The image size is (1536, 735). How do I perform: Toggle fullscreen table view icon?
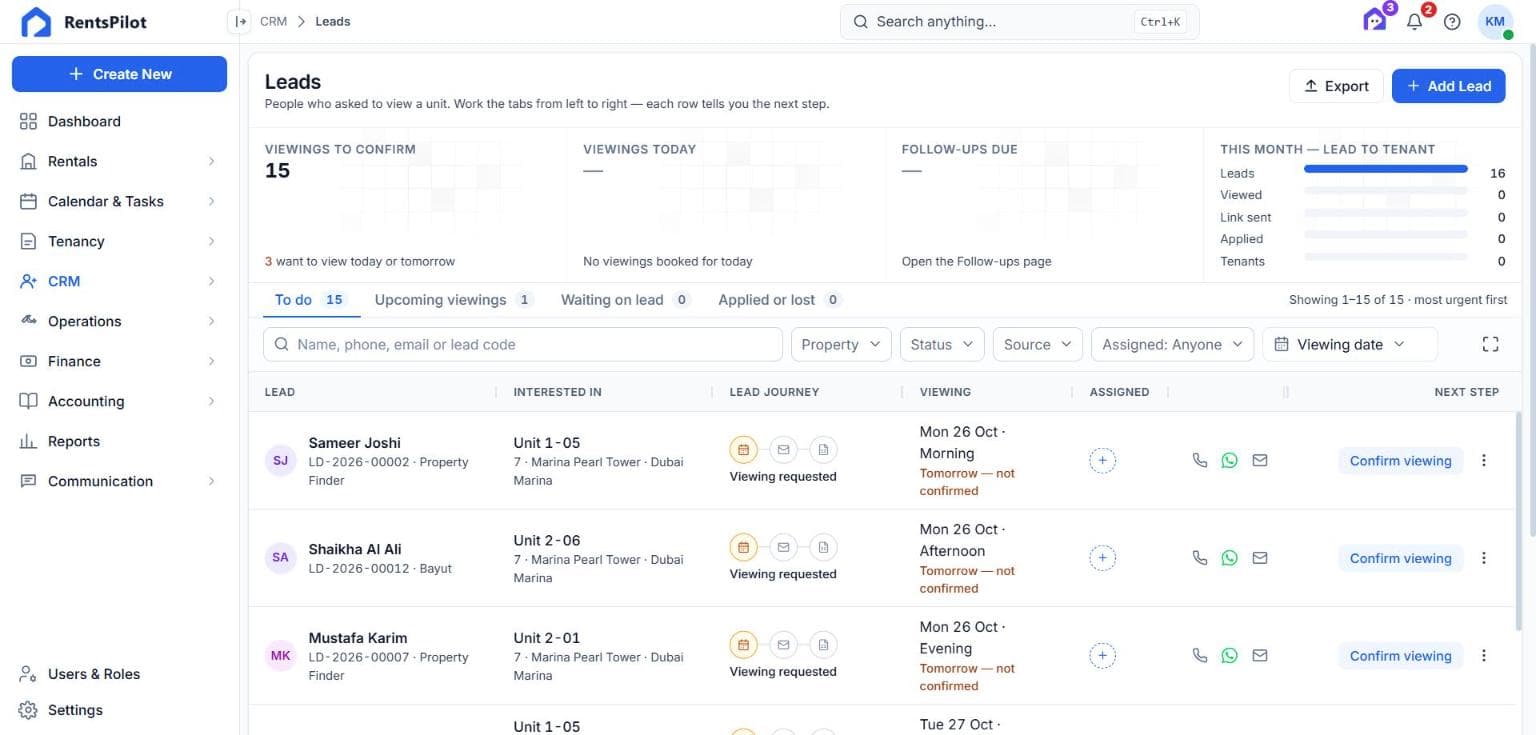(1490, 344)
